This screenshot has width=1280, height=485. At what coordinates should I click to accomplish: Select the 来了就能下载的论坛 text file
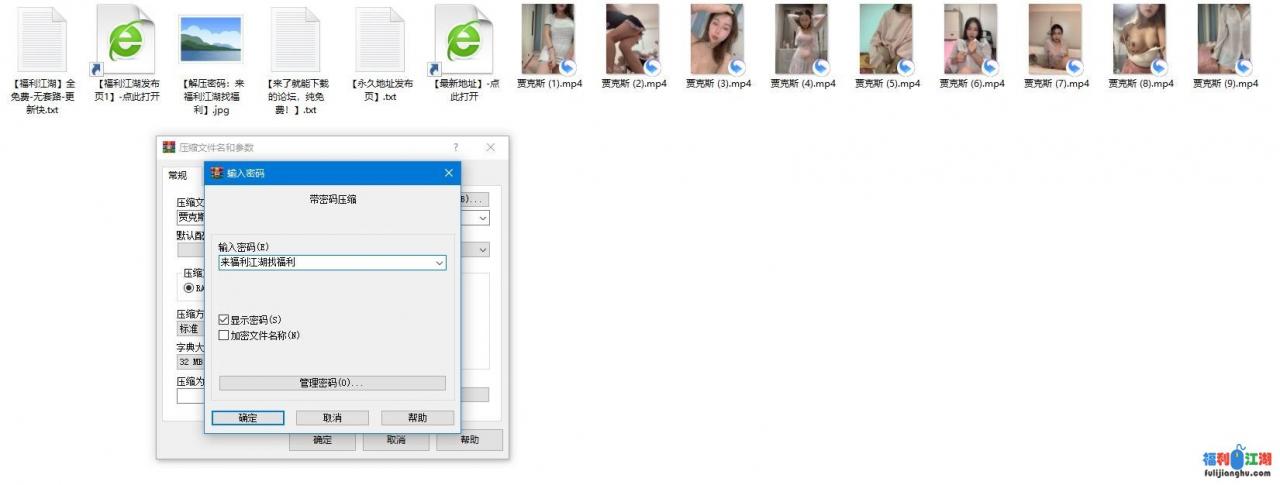click(296, 40)
